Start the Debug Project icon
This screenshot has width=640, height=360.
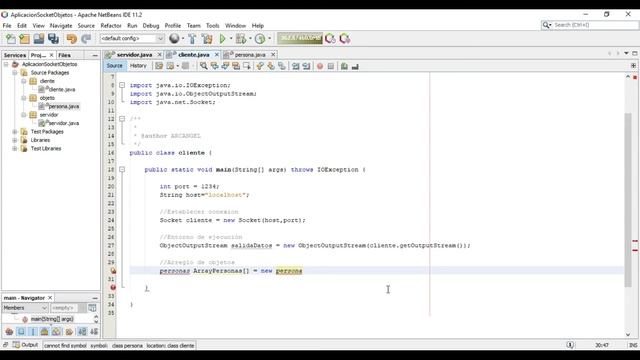[241, 39]
